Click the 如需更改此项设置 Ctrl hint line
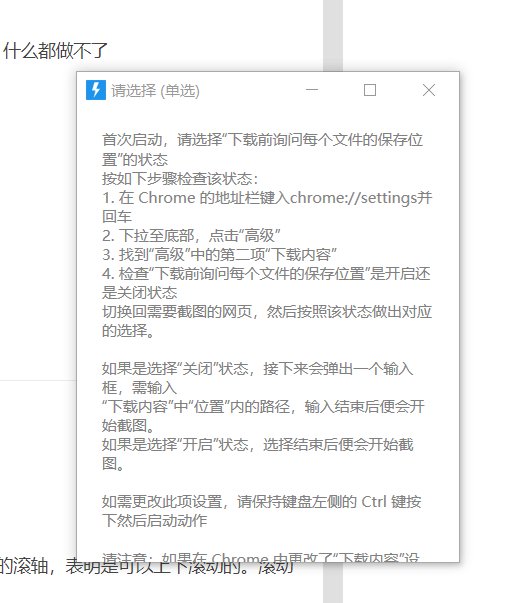 point(262,511)
